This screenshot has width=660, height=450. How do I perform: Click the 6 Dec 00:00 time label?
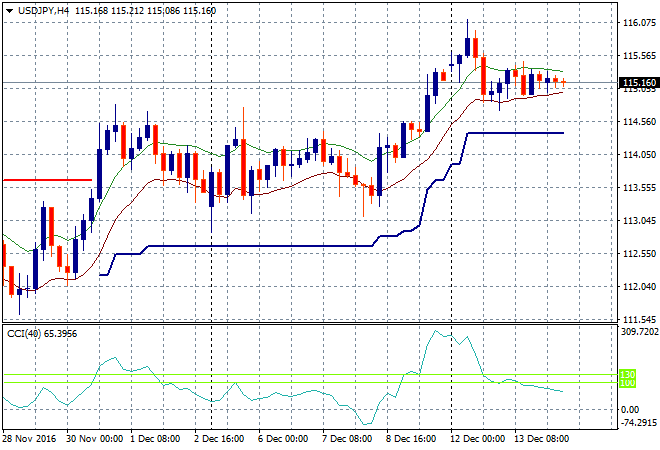coord(283,439)
